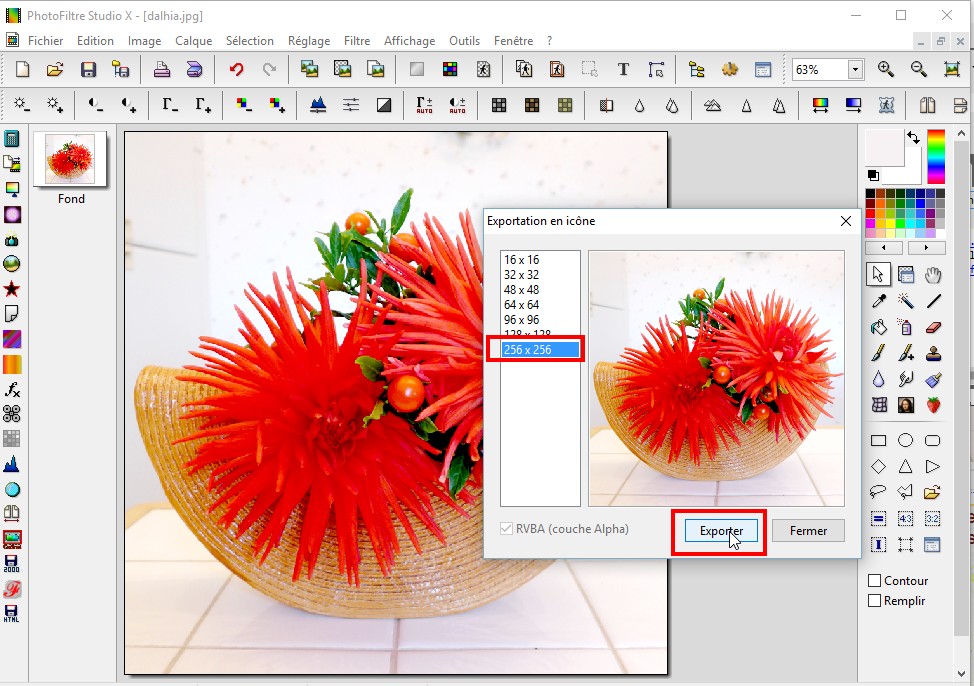Select the Text tool (T) in the toolbar
The image size is (974, 686).
623,69
